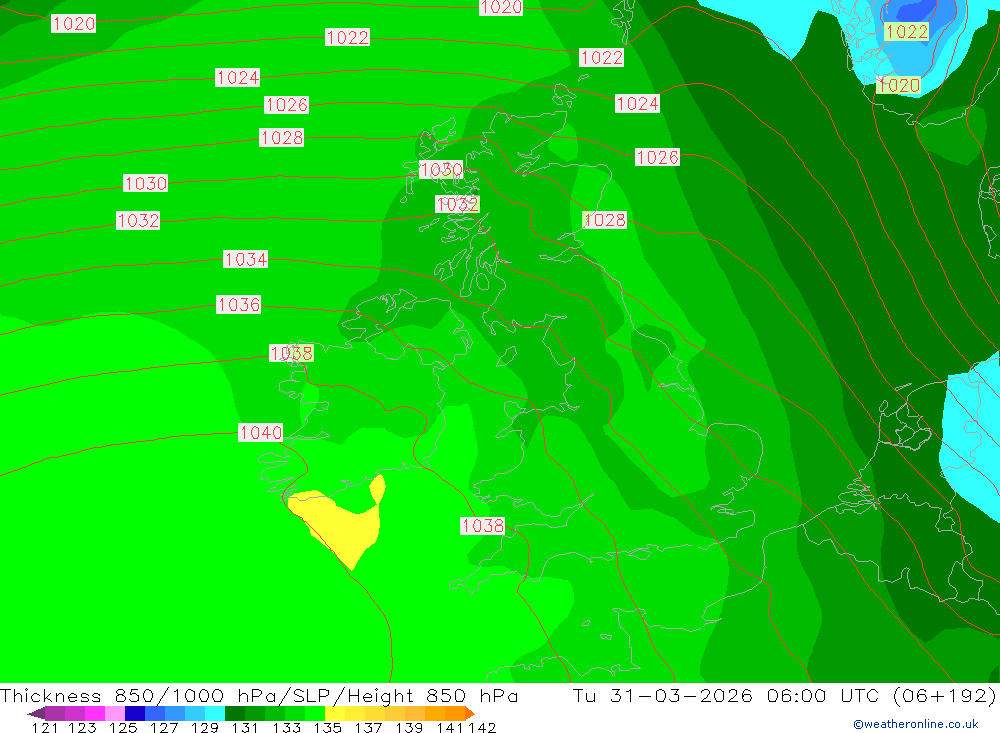
Task: Click the legend value 137
Action: [368, 727]
